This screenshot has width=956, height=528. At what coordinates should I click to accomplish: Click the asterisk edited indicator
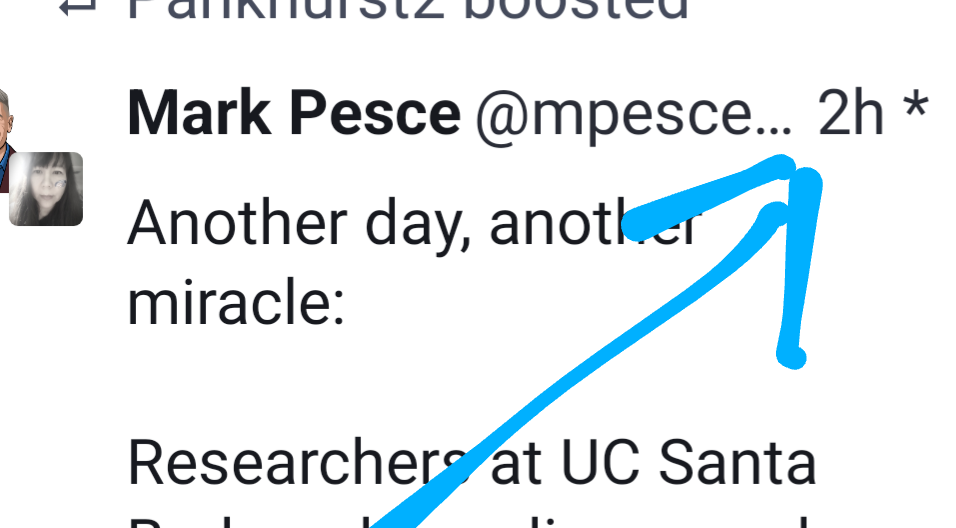[916, 112]
